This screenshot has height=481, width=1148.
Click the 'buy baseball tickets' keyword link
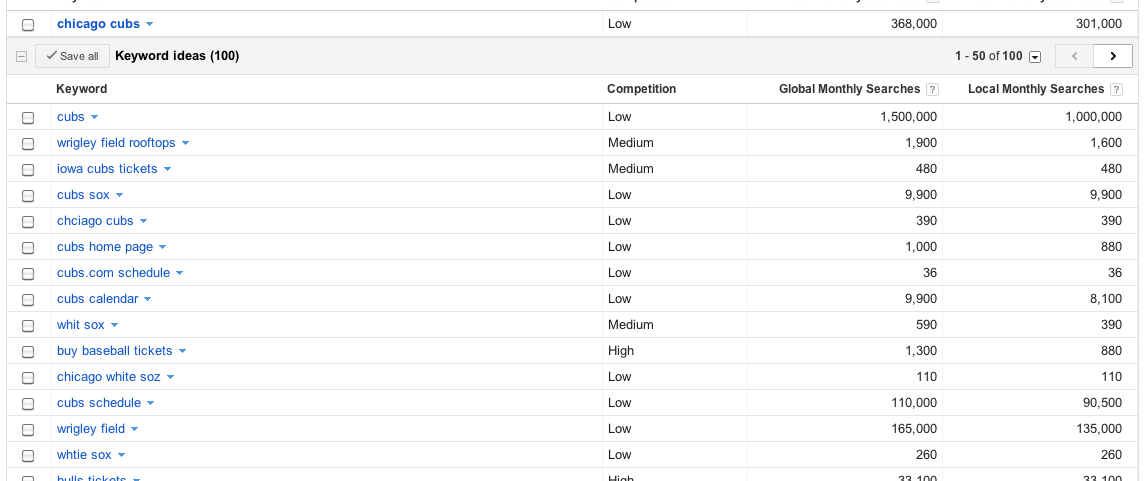pos(114,351)
